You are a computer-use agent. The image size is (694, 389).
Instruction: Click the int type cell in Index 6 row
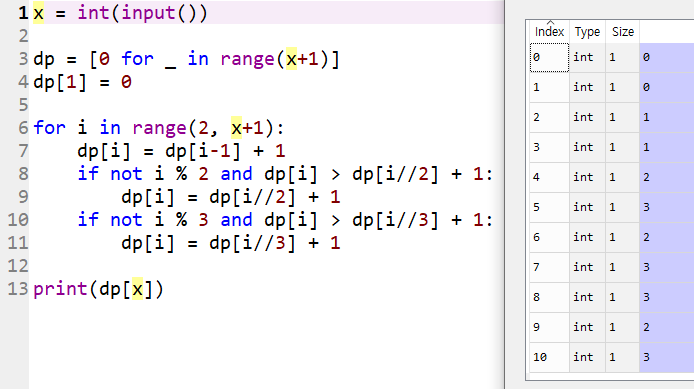pos(587,237)
